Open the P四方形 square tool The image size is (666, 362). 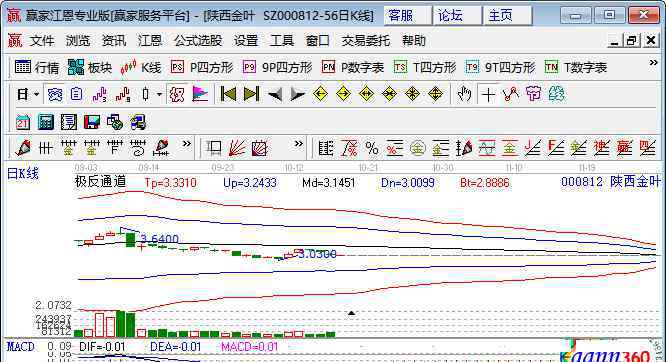coord(202,68)
